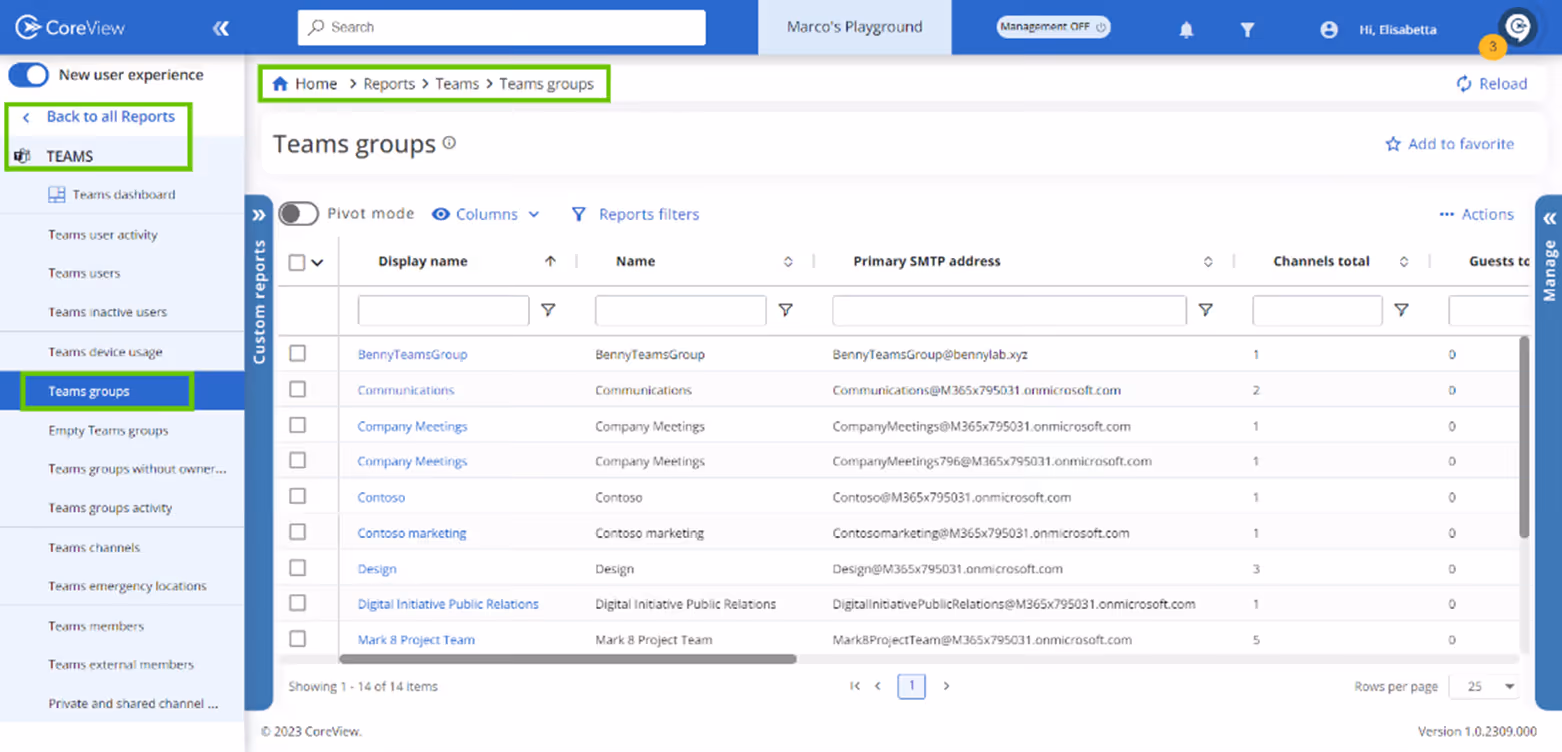Check the select-all checkbox in table header
This screenshot has width=1562, height=752.
297,261
